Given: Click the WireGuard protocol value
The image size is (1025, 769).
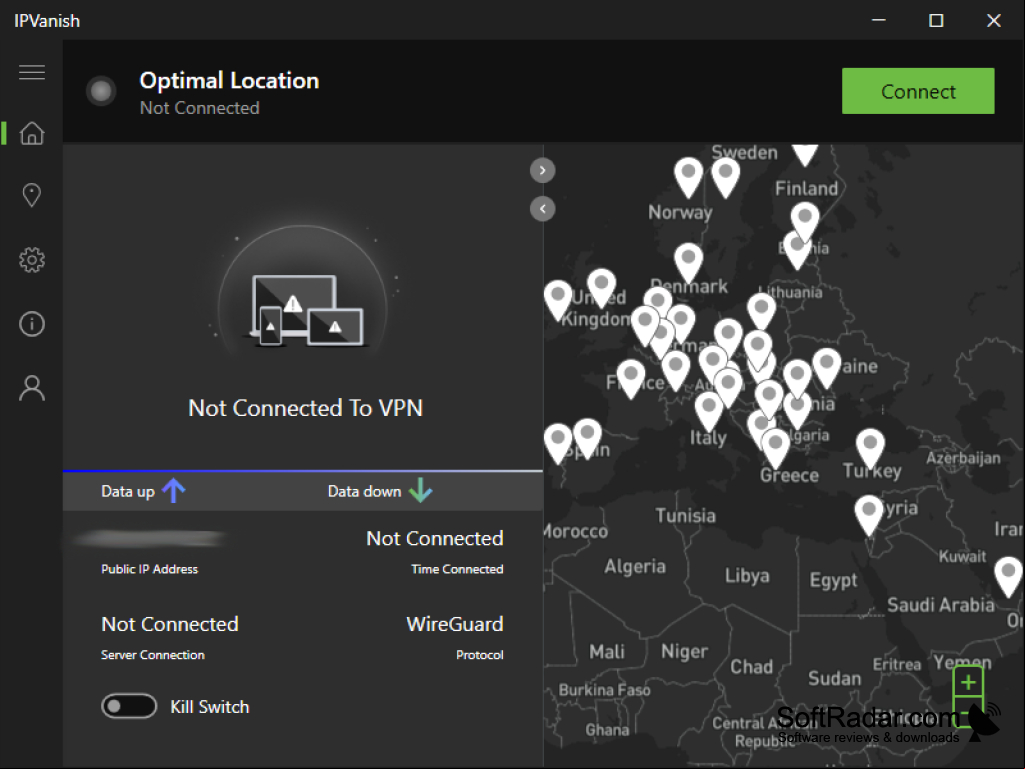Looking at the screenshot, I should click(x=455, y=624).
